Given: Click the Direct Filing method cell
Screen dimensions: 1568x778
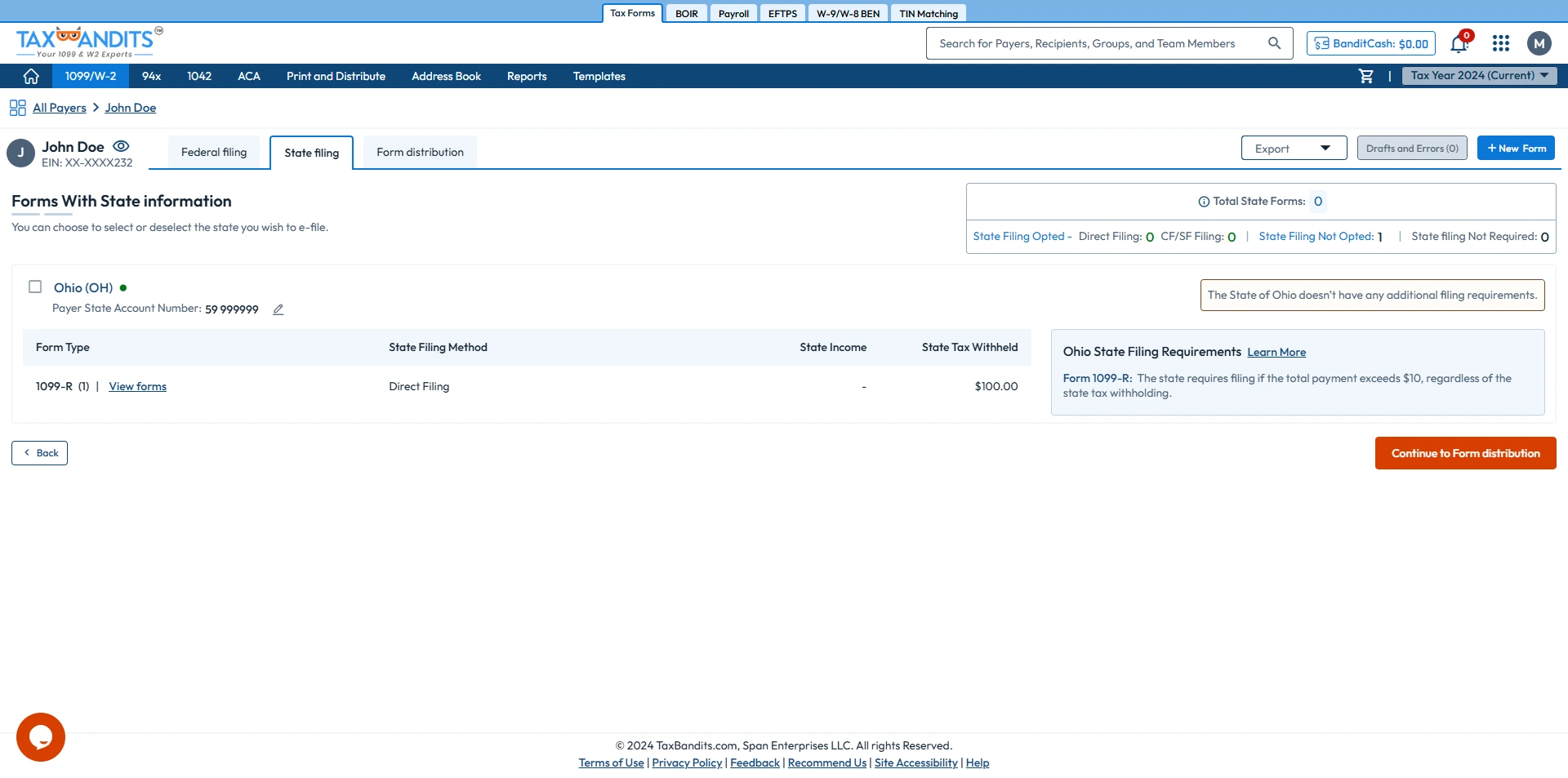Looking at the screenshot, I should pos(419,386).
